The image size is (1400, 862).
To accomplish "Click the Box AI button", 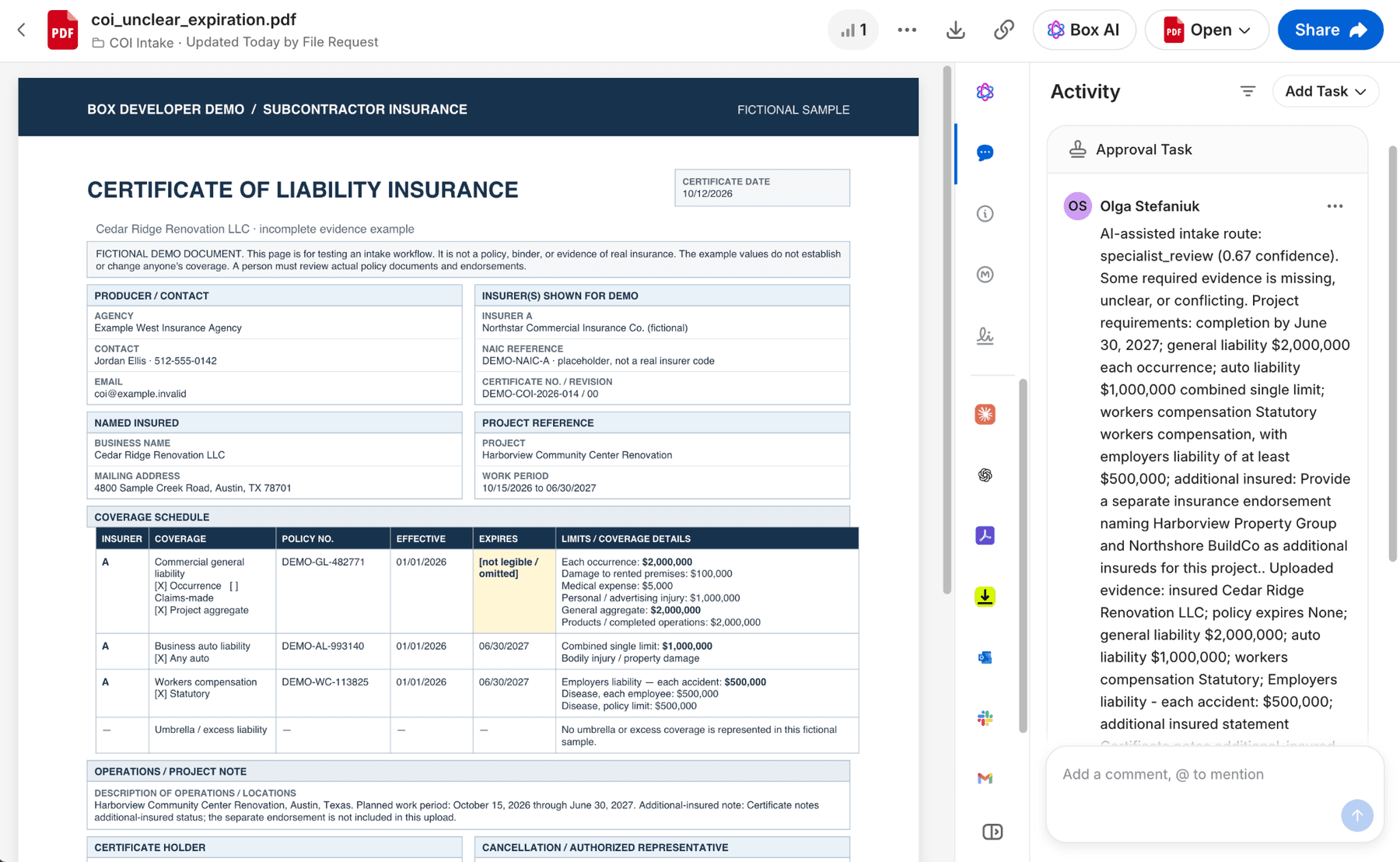I will 1084,30.
